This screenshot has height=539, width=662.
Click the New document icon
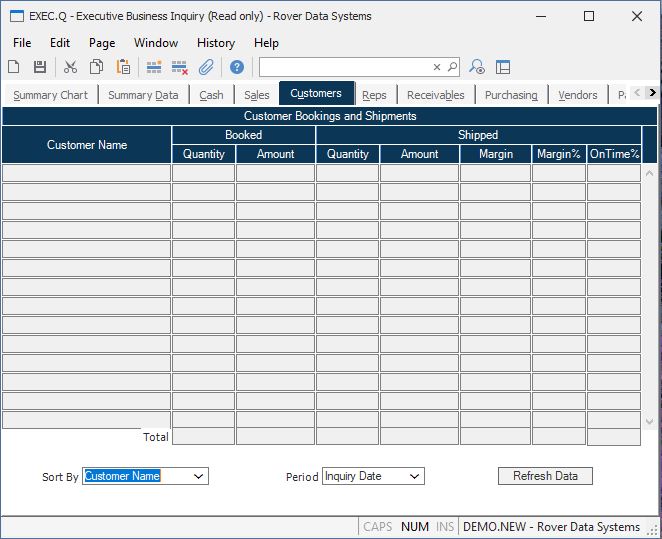coord(14,67)
